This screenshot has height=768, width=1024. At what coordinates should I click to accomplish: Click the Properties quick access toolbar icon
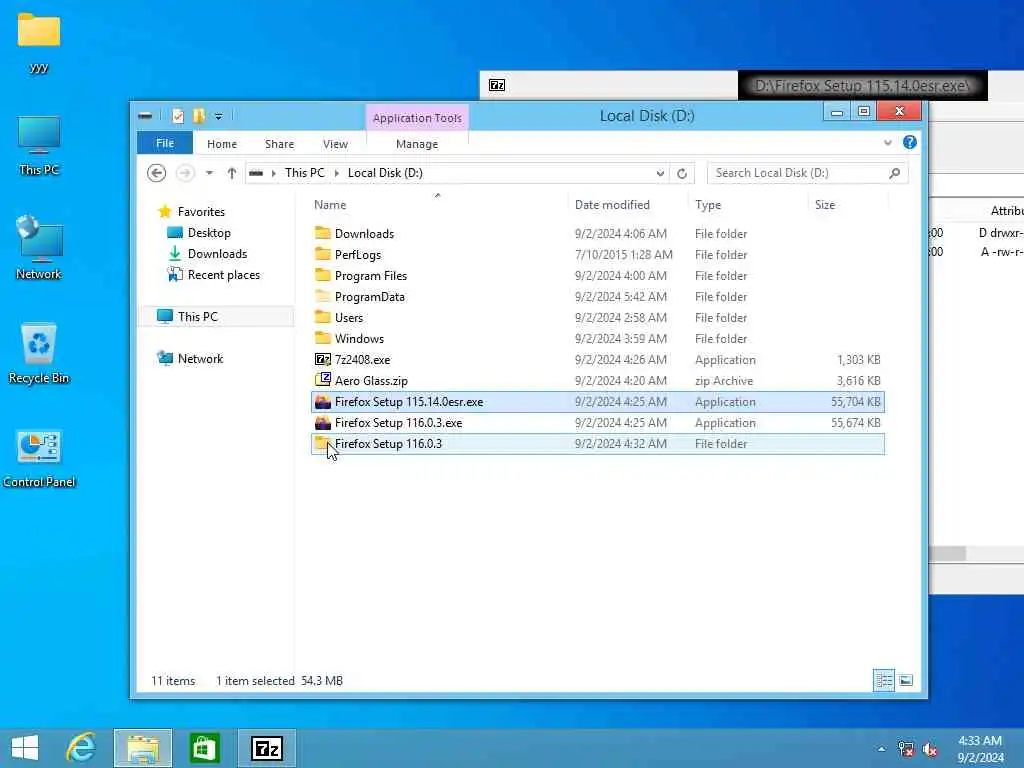click(x=178, y=116)
